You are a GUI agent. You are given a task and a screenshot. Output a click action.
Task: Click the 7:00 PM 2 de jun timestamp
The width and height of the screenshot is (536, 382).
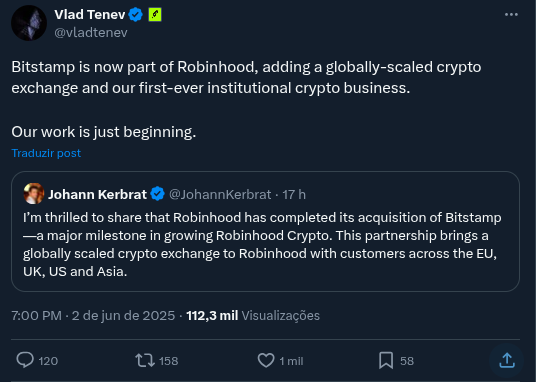pos(93,315)
